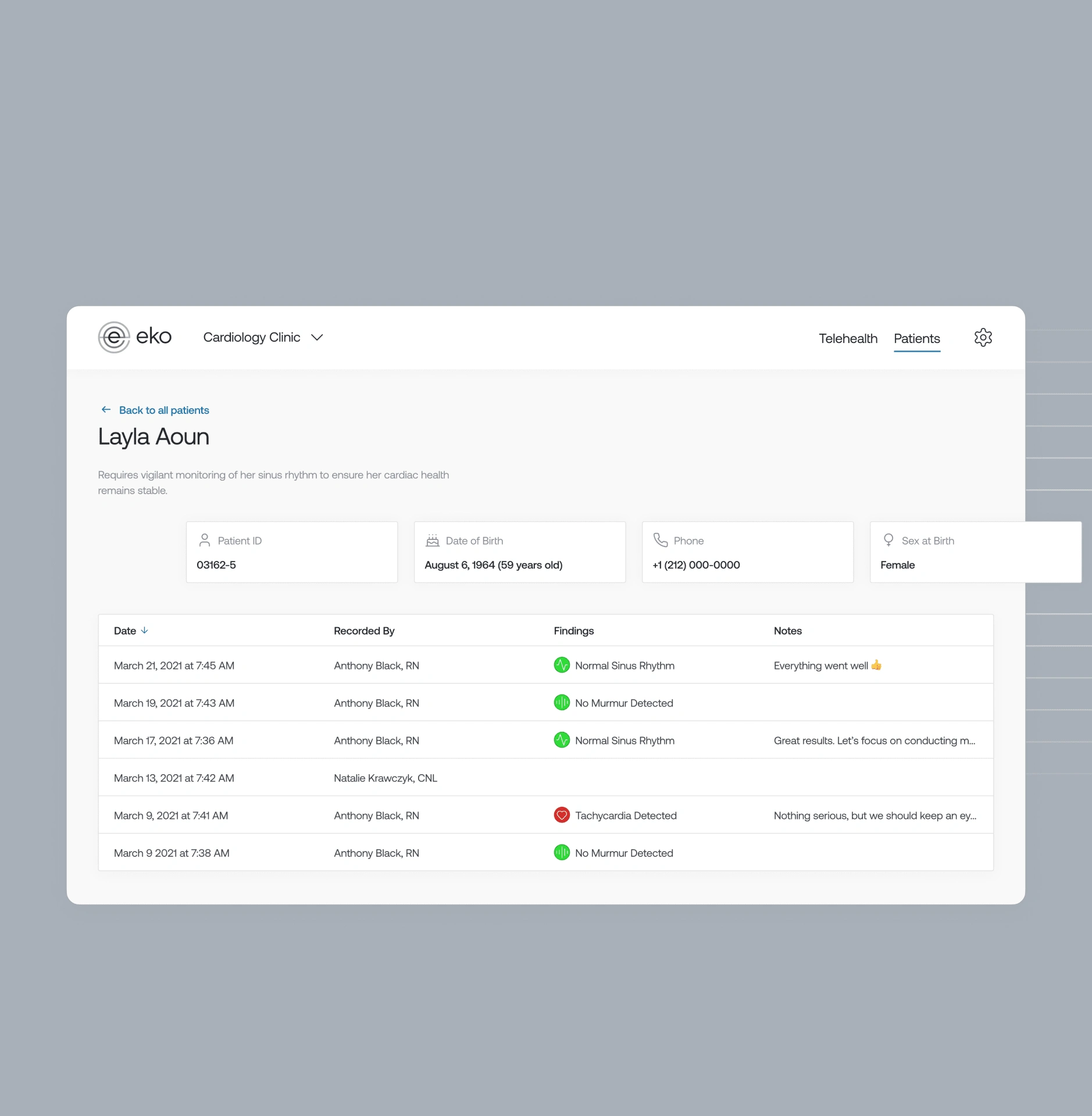Viewport: 1092px width, 1116px height.
Task: Click the eko wordmark text
Action: pyautogui.click(x=154, y=336)
